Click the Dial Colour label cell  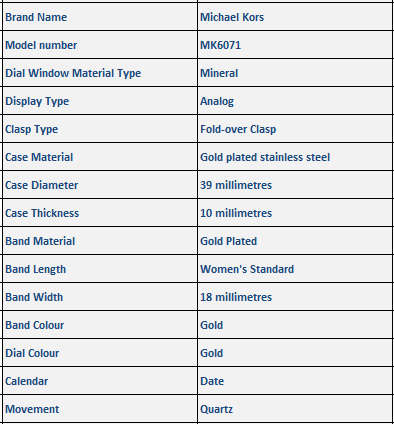click(100, 353)
